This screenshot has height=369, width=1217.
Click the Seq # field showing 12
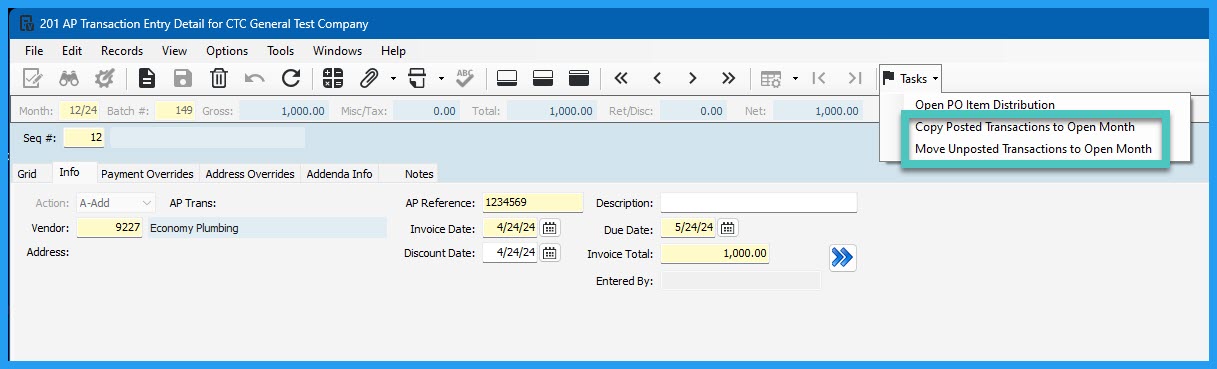(83, 138)
